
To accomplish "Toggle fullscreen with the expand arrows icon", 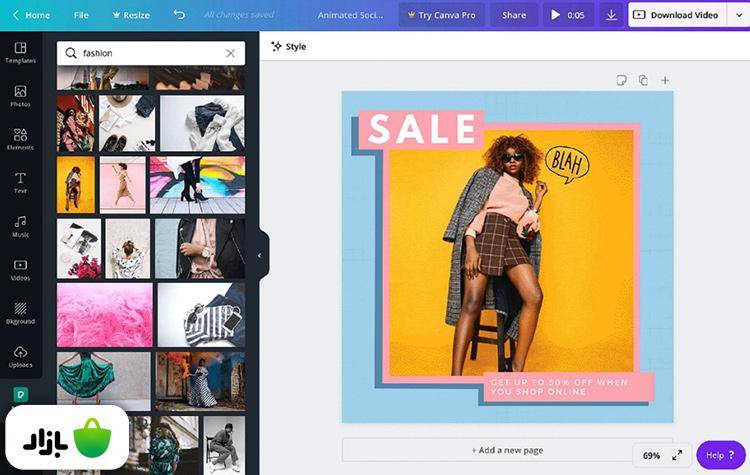I will pyautogui.click(x=677, y=455).
